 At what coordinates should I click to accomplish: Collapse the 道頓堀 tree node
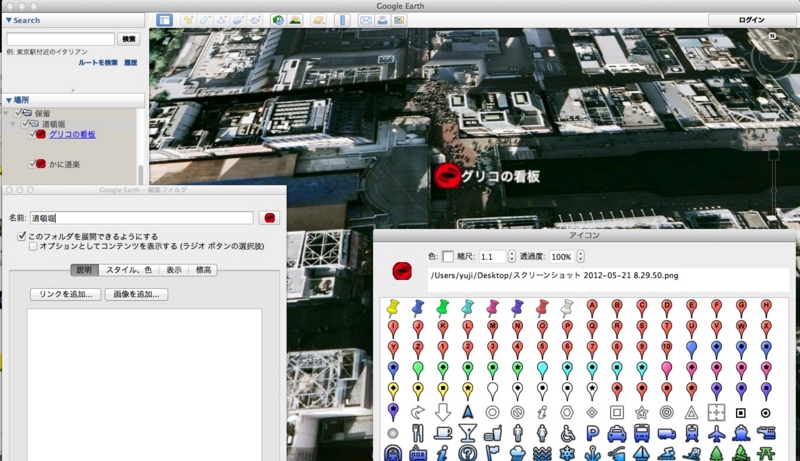click(13, 124)
